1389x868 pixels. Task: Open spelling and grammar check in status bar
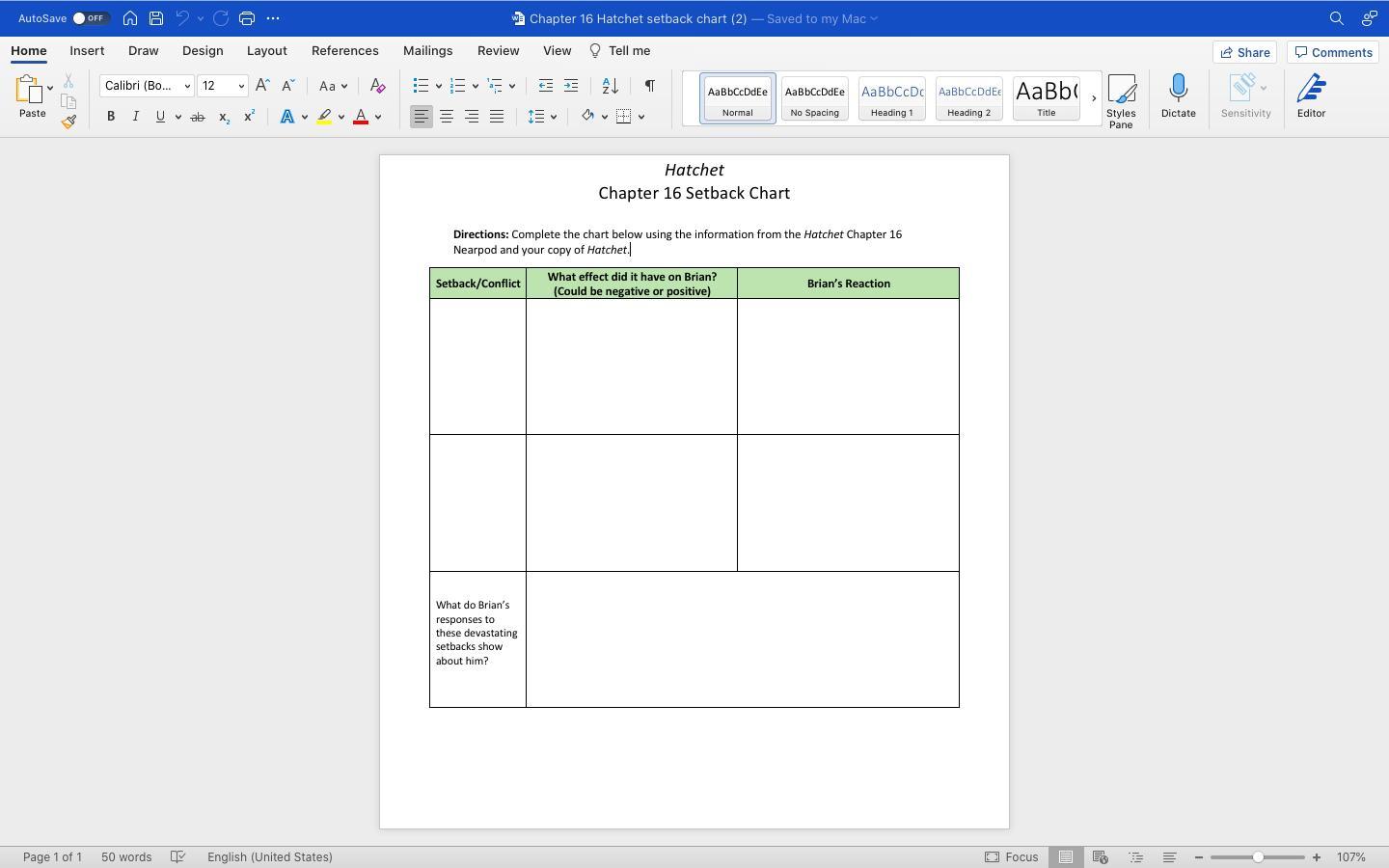(x=178, y=856)
